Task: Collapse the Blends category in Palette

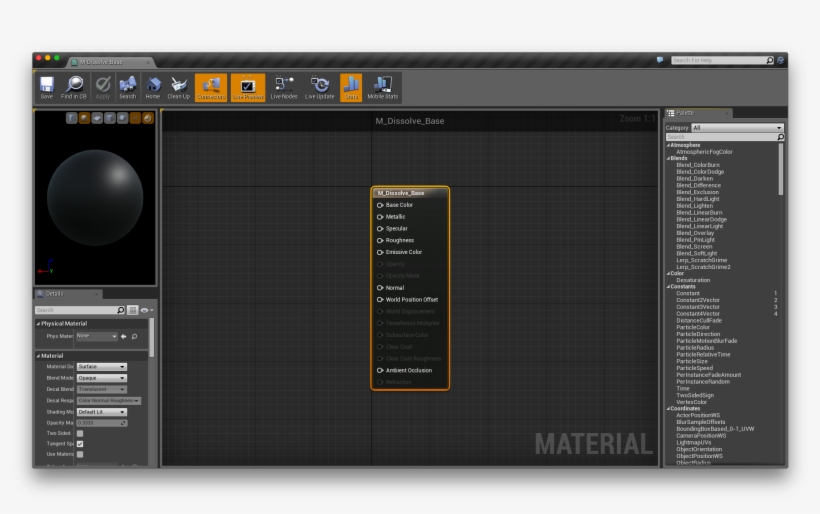Action: (x=668, y=158)
